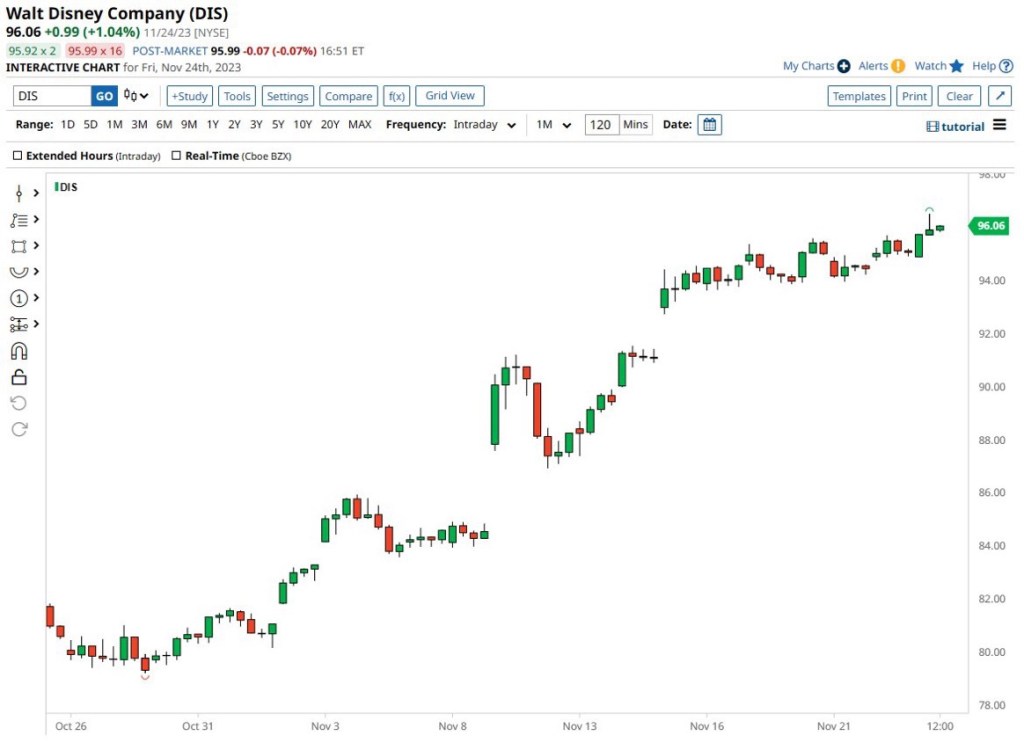
Task: Expand the 1M period dropdown
Action: click(553, 125)
